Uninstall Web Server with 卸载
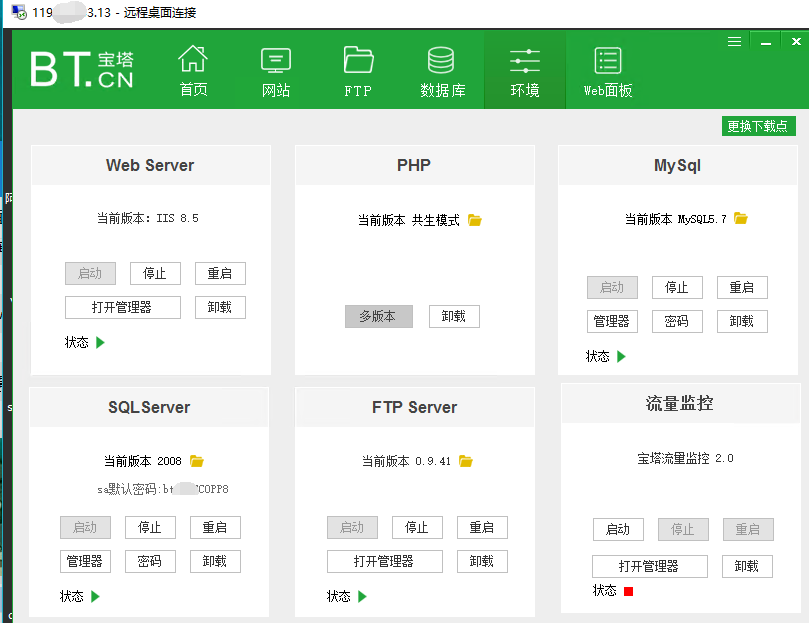The image size is (809, 623). point(220,307)
